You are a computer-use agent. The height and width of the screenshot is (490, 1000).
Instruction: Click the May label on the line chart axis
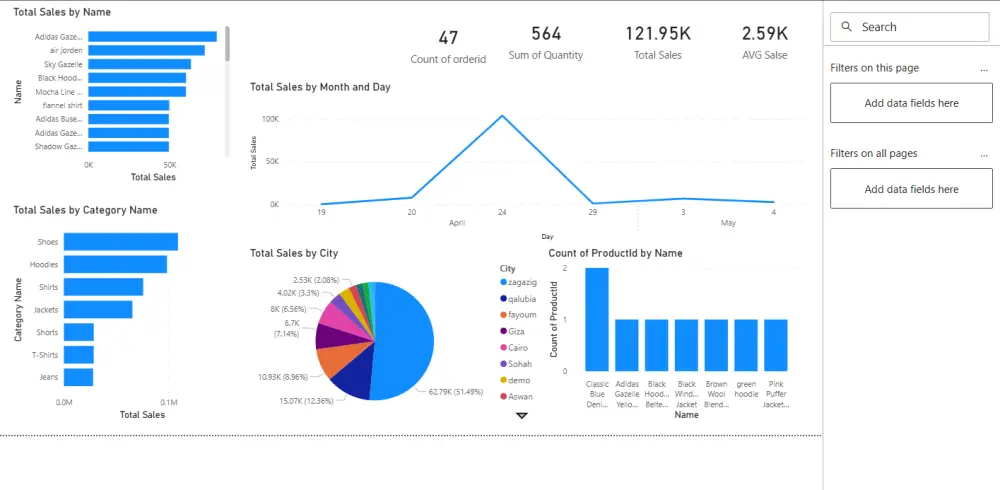click(x=728, y=223)
